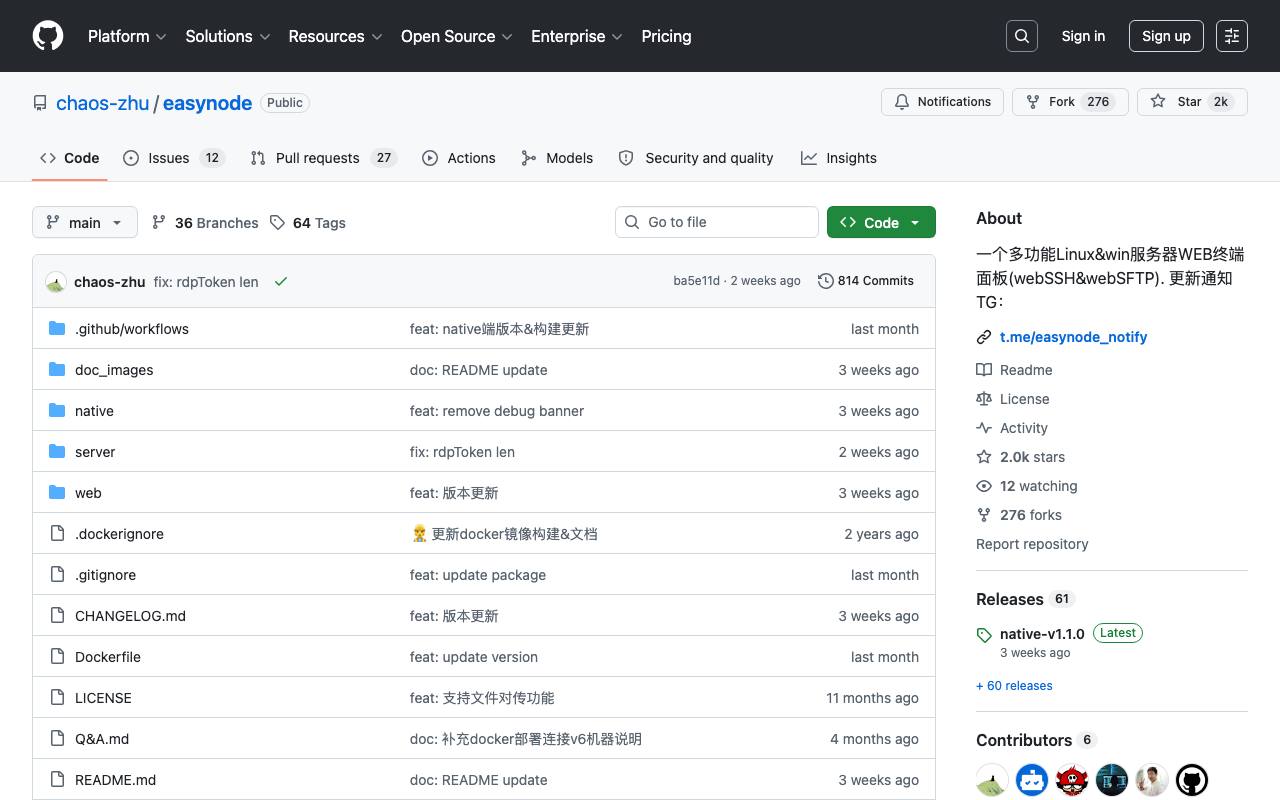Fork the repository with Fork button
Image resolution: width=1280 pixels, height=800 pixels.
[x=1070, y=102]
